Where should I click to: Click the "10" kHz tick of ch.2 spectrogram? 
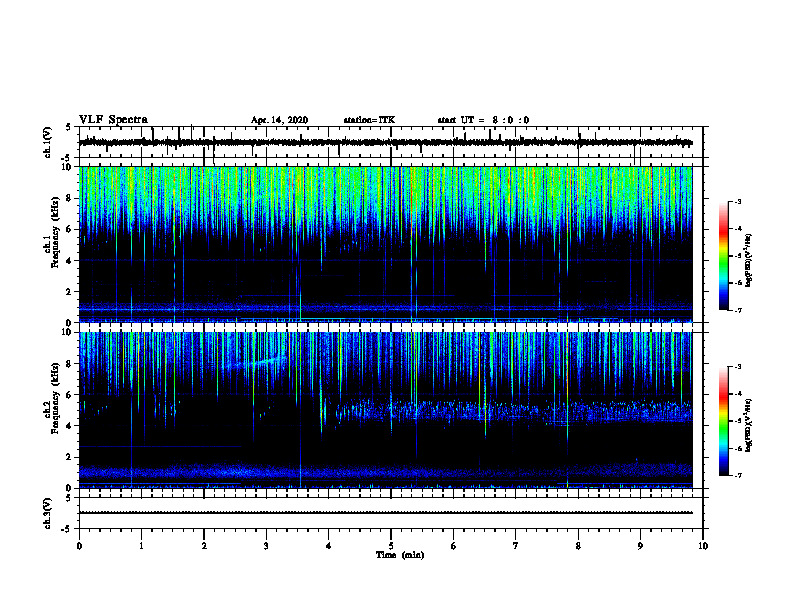(x=68, y=333)
